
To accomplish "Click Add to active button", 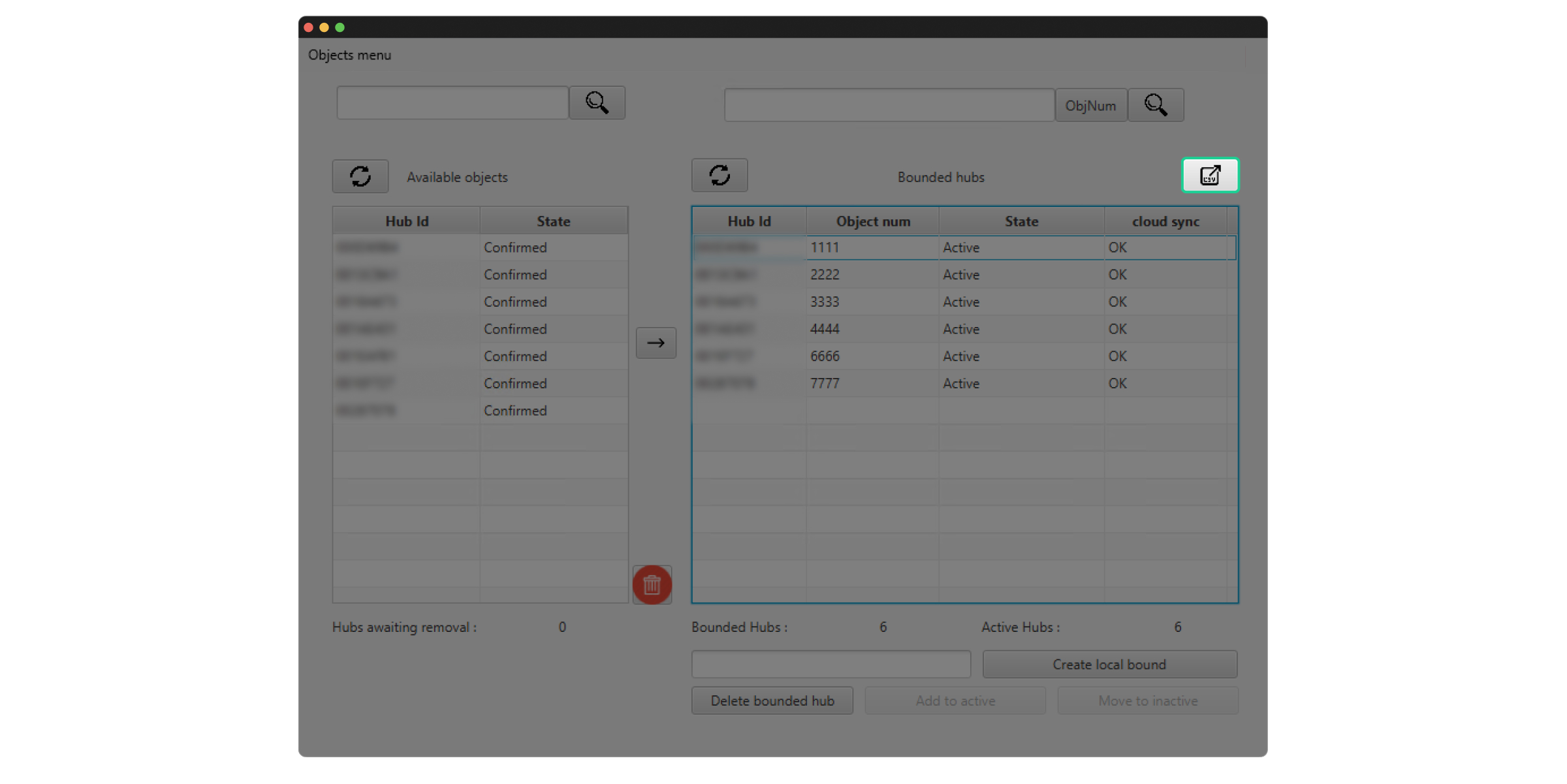I will click(955, 700).
